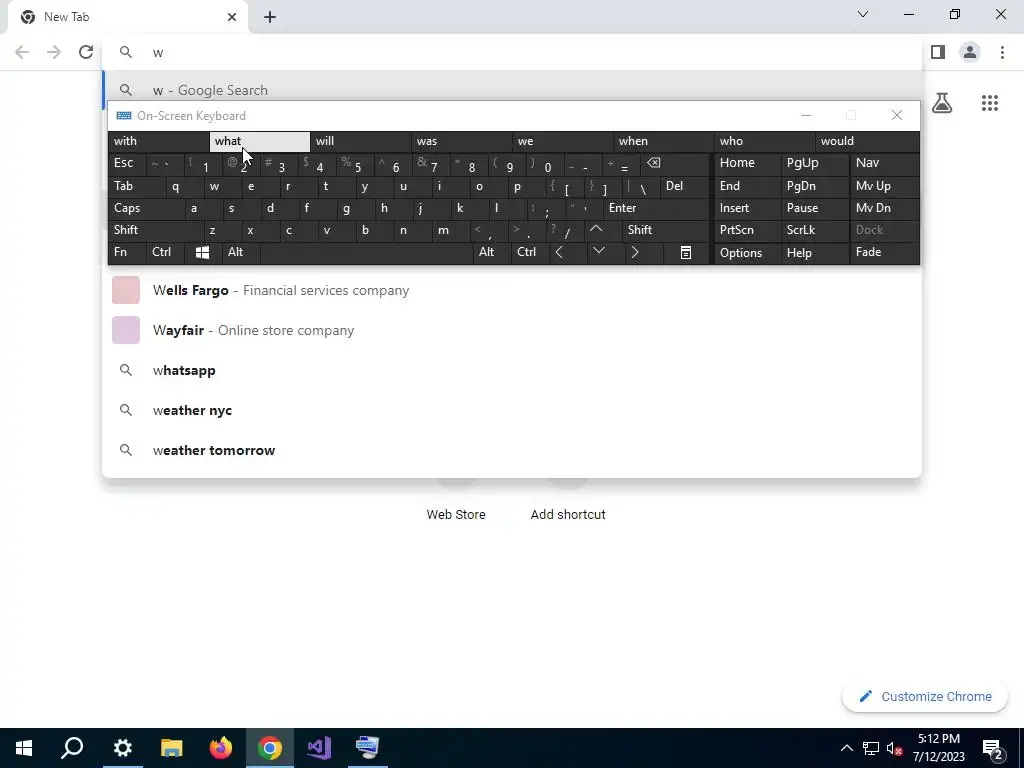Toggle the Fn key

[127, 252]
